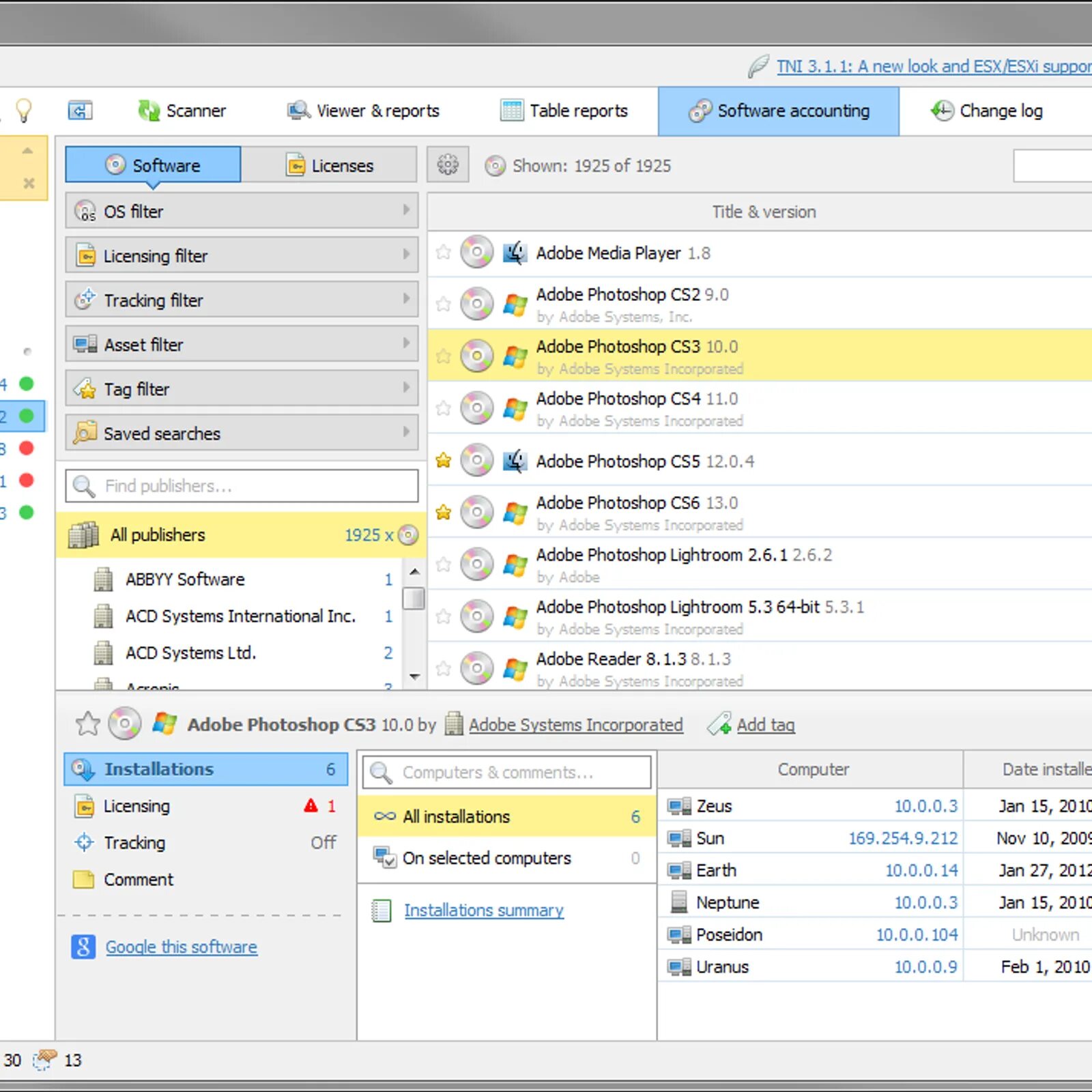Click the Find publishers search field
The width and height of the screenshot is (1092, 1092).
[242, 486]
